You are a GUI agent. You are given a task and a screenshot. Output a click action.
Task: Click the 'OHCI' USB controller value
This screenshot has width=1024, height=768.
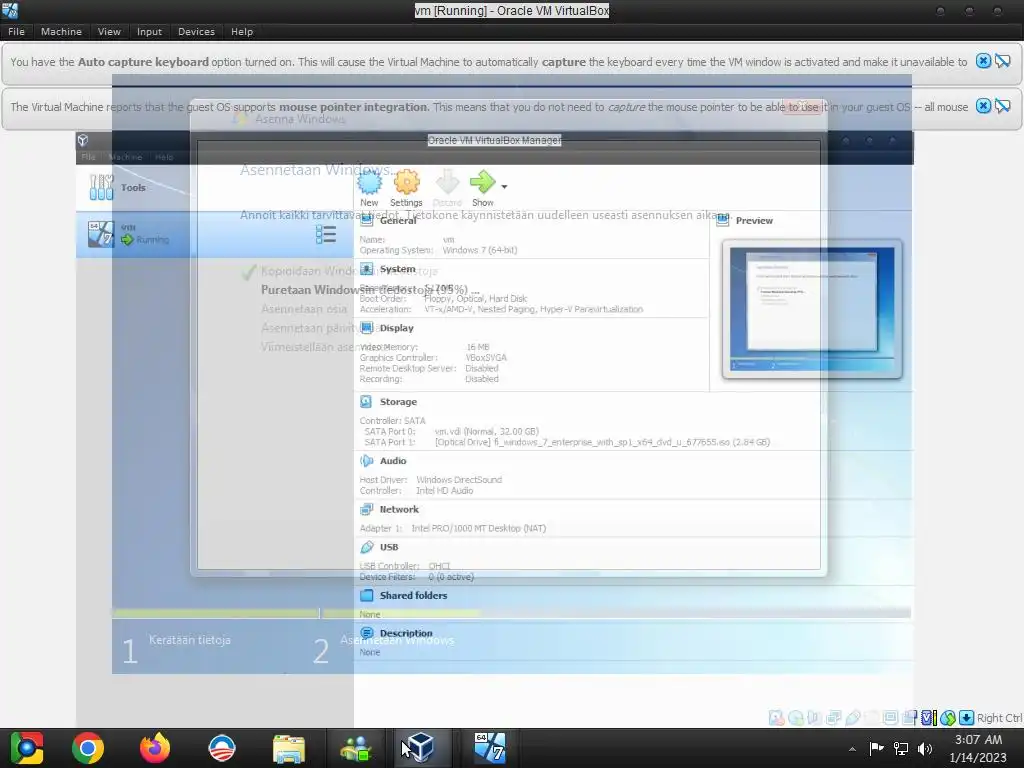[439, 566]
